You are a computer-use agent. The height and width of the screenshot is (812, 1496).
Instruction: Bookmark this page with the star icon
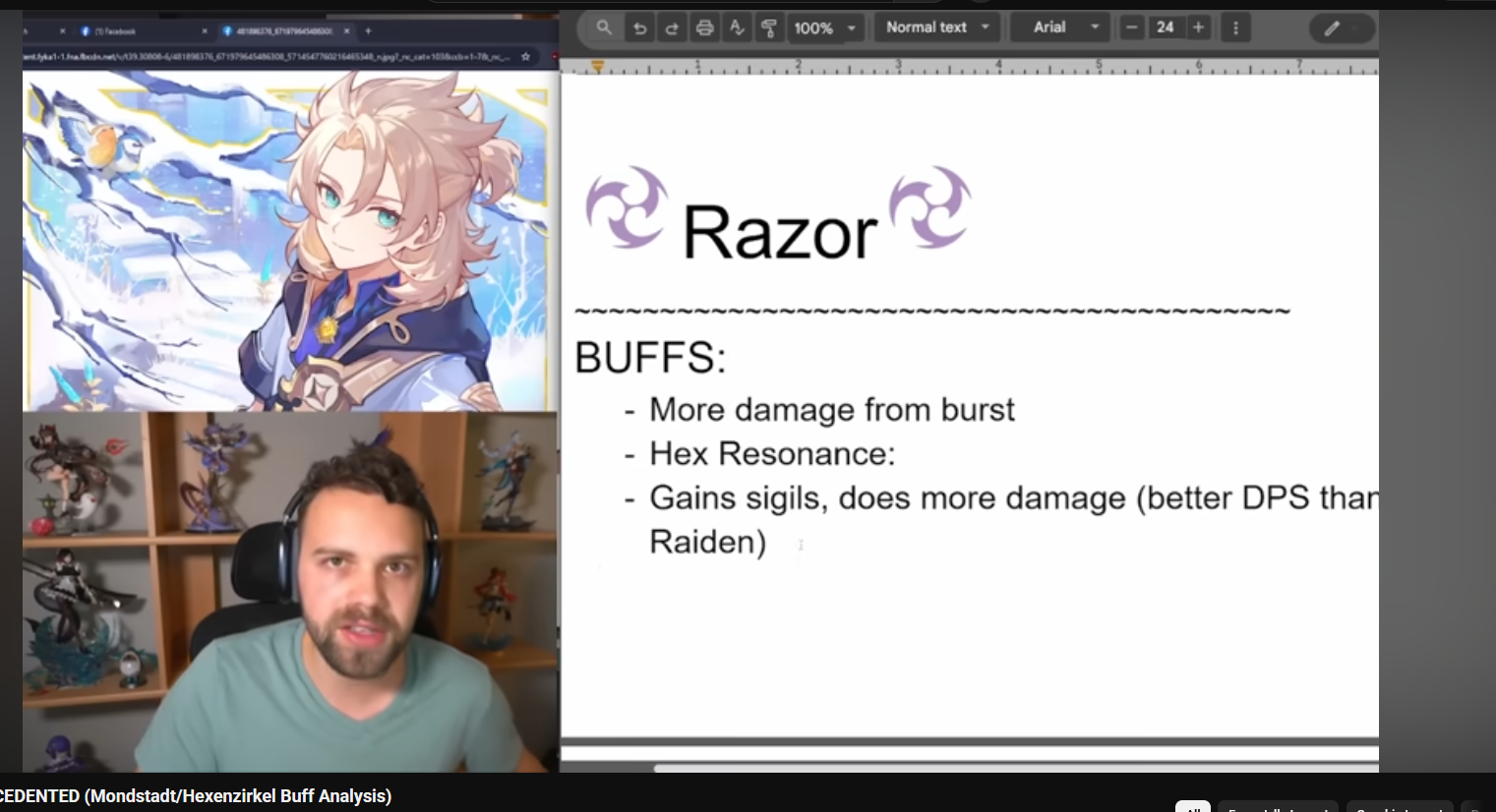coord(525,57)
